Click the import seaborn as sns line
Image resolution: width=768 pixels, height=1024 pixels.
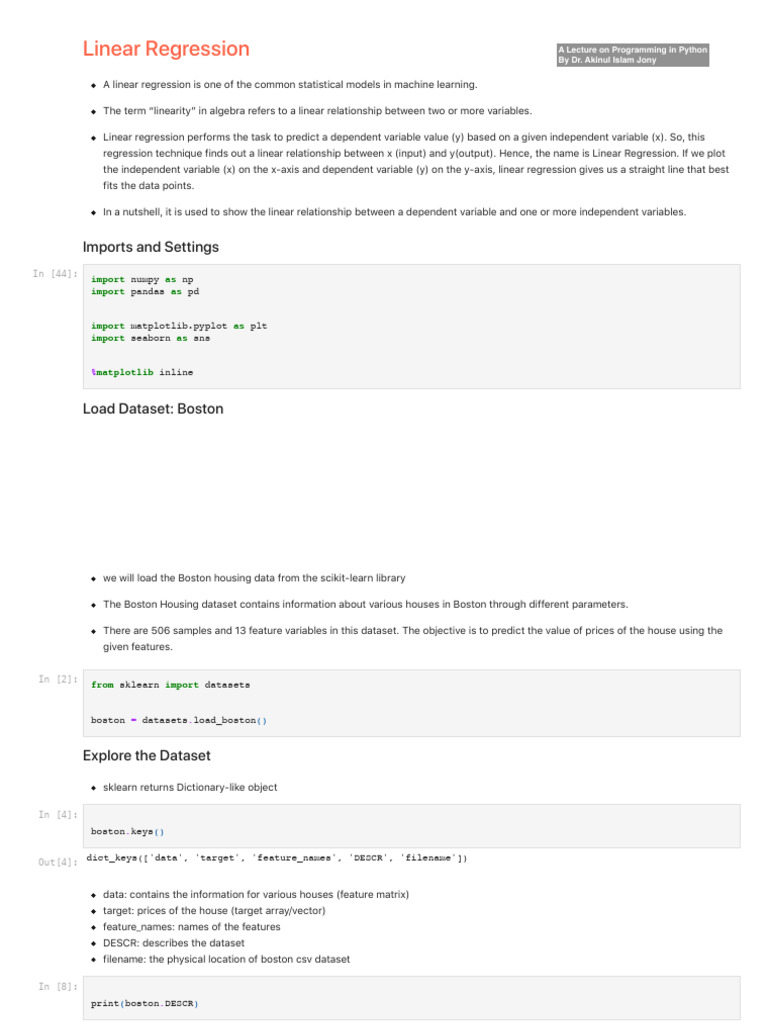coord(150,338)
